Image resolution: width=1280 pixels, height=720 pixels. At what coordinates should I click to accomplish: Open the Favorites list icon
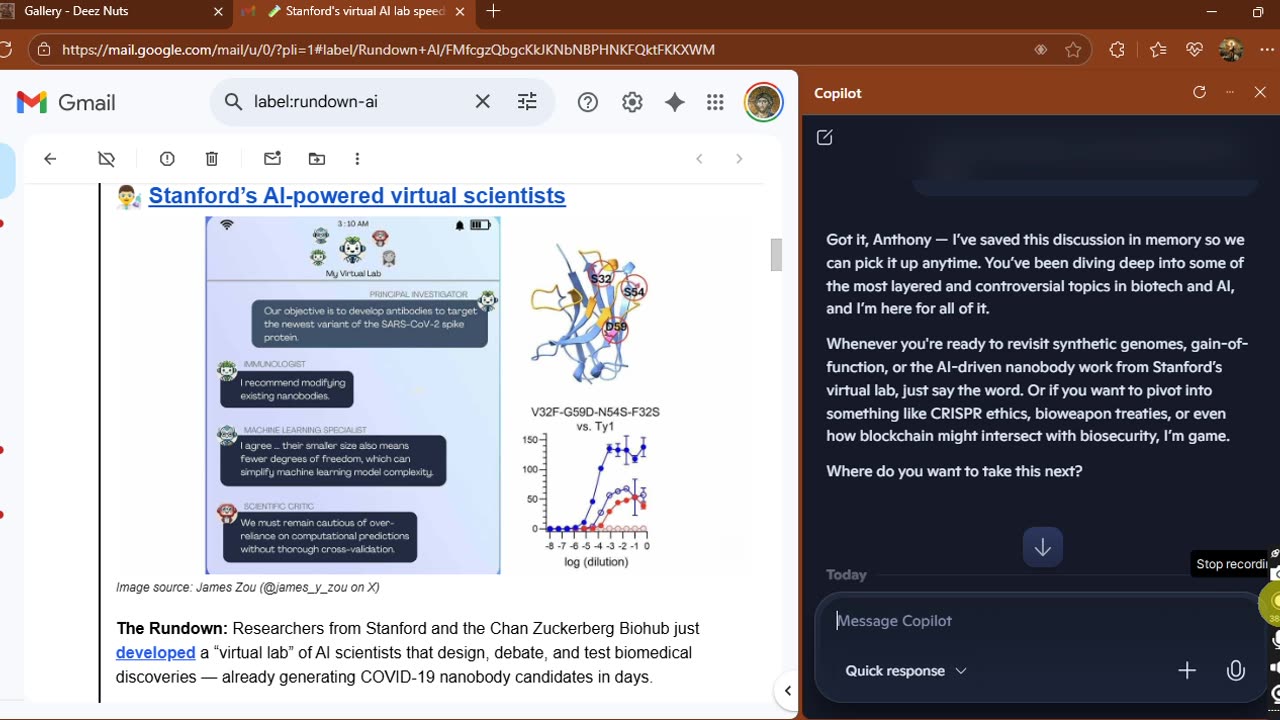(x=1158, y=50)
